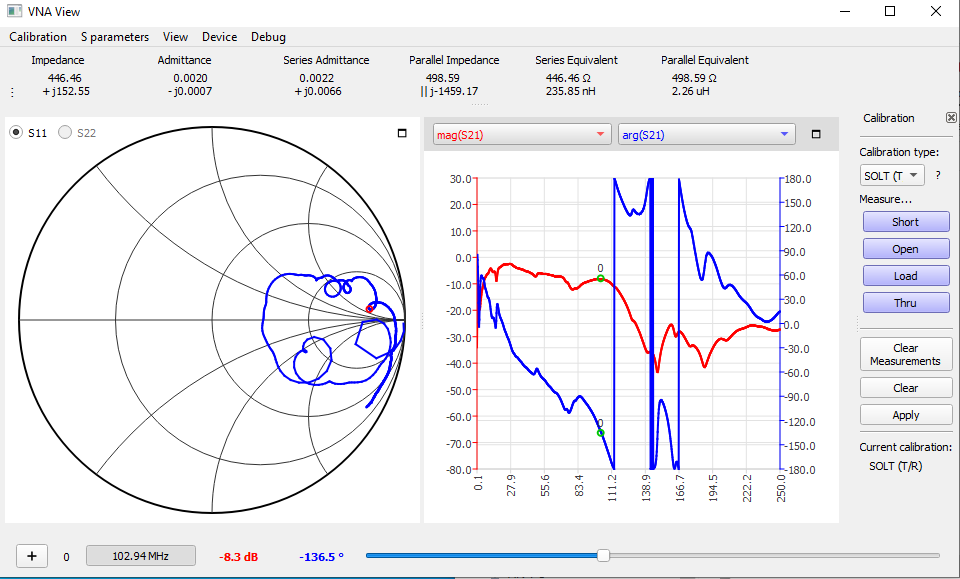Click the Series Admittance value 0.0022

[x=317, y=78]
